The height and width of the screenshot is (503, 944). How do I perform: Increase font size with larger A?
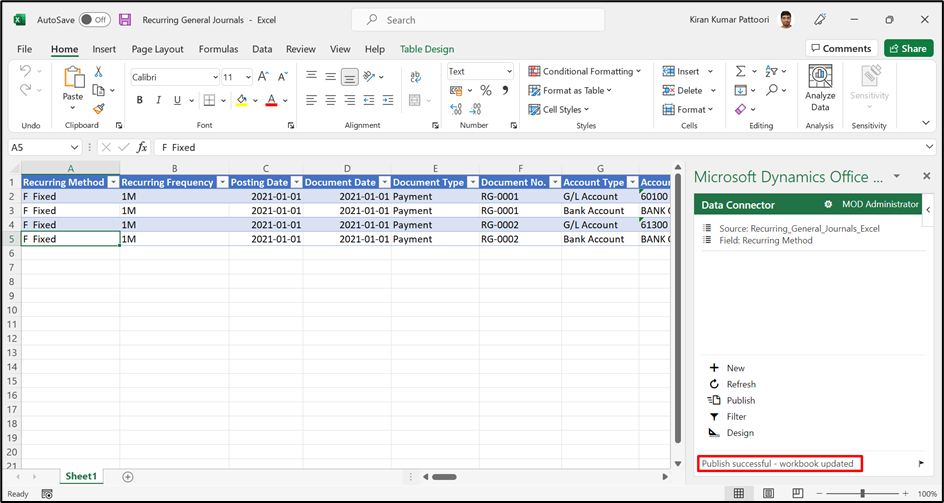[263, 77]
